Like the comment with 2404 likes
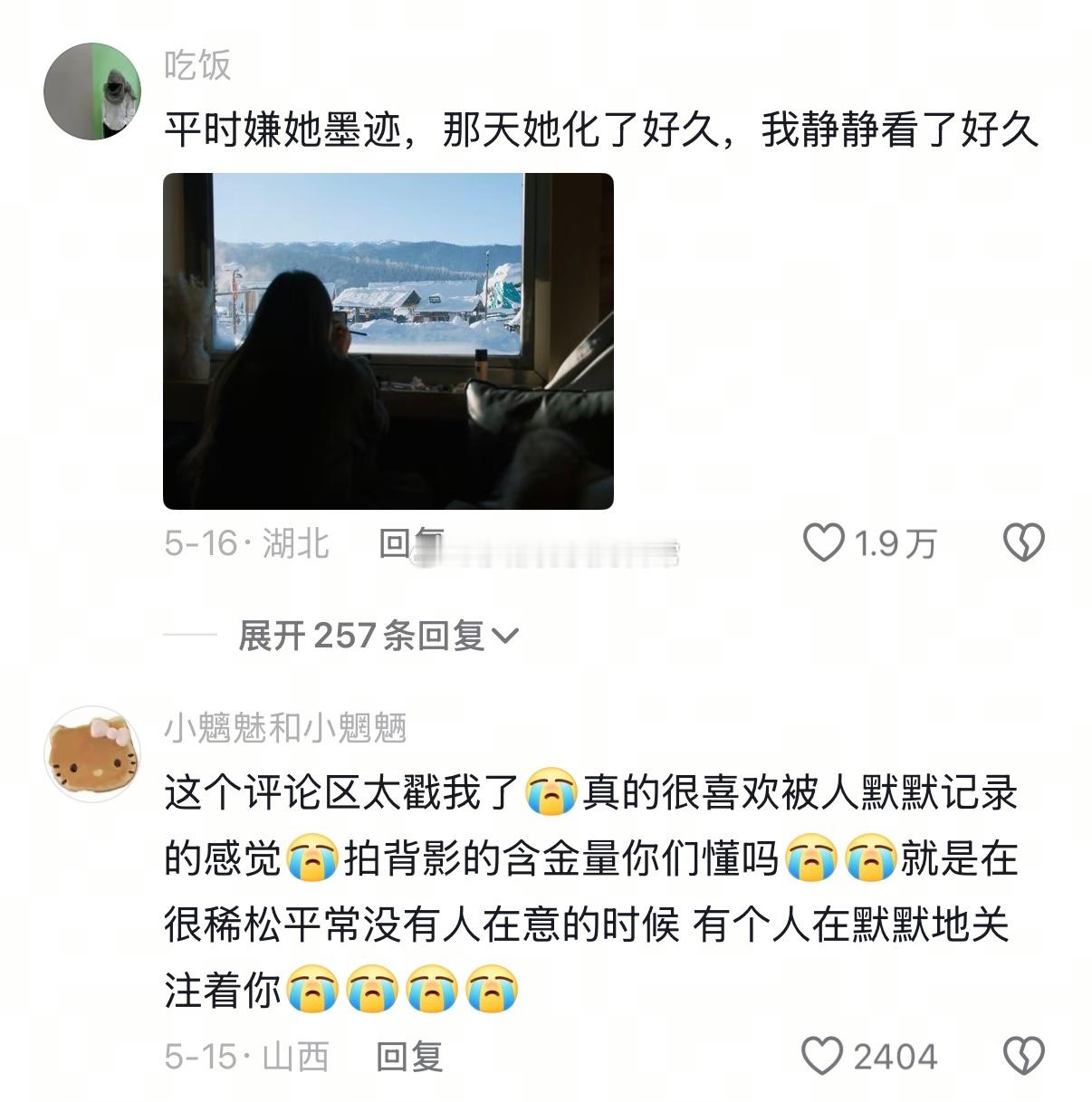Viewport: 1092px width, 1102px height. (823, 1056)
